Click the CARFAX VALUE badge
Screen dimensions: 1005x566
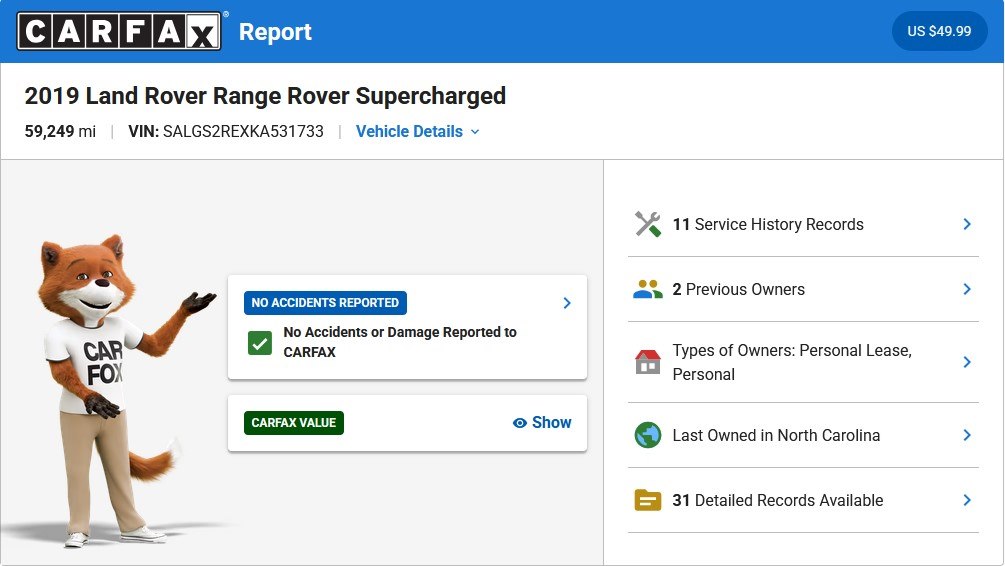point(294,423)
